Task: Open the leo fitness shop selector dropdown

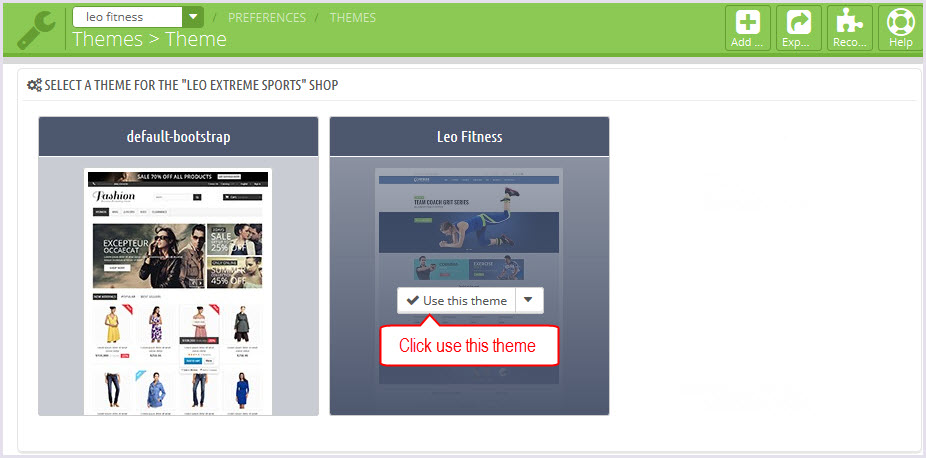Action: (x=193, y=17)
